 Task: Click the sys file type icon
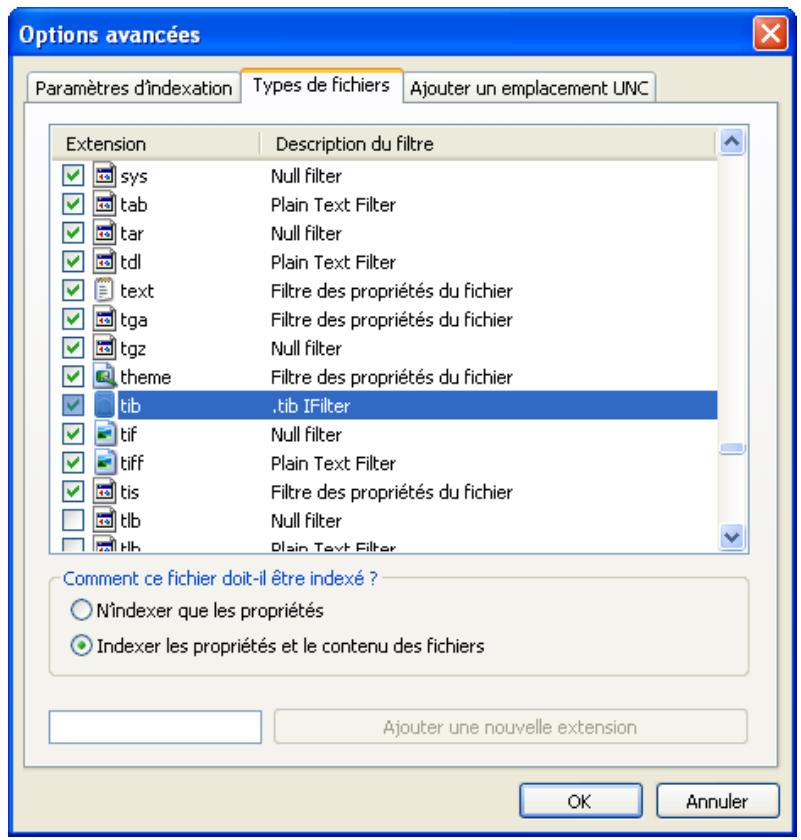(x=104, y=175)
